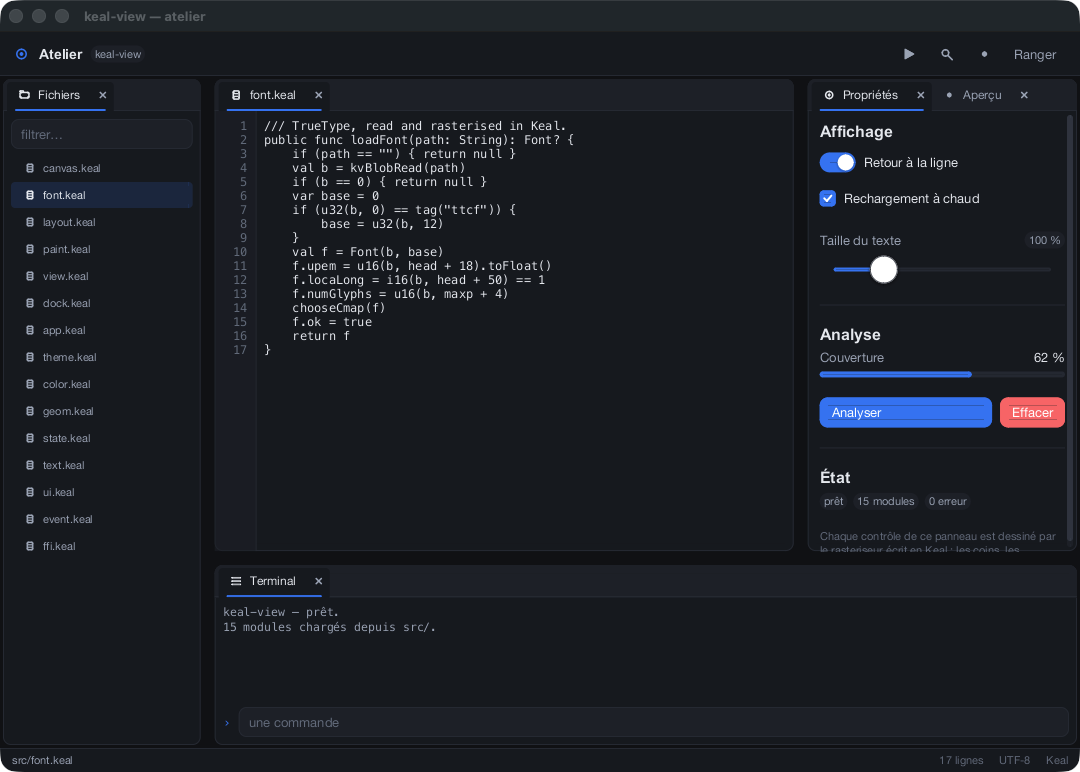
Task: Click the filtrer… file filter field
Action: click(102, 134)
